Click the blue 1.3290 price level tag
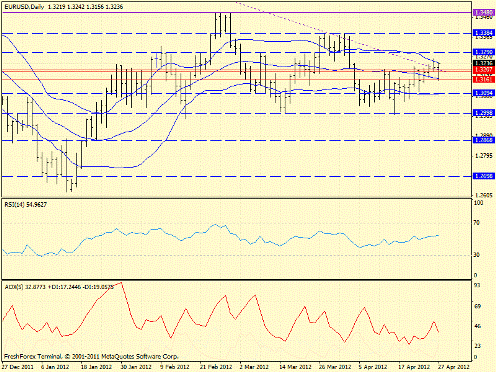 483,52
